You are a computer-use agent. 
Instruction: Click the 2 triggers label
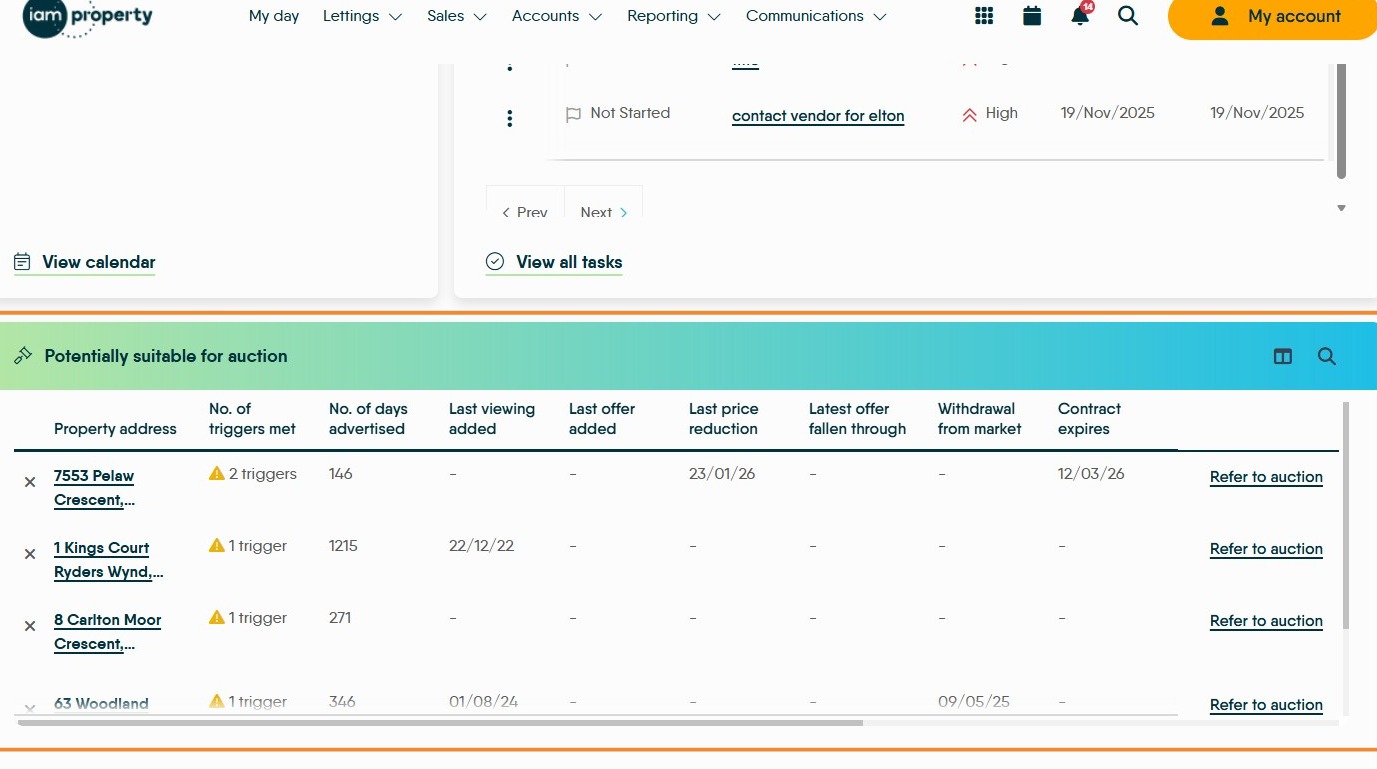pos(263,474)
